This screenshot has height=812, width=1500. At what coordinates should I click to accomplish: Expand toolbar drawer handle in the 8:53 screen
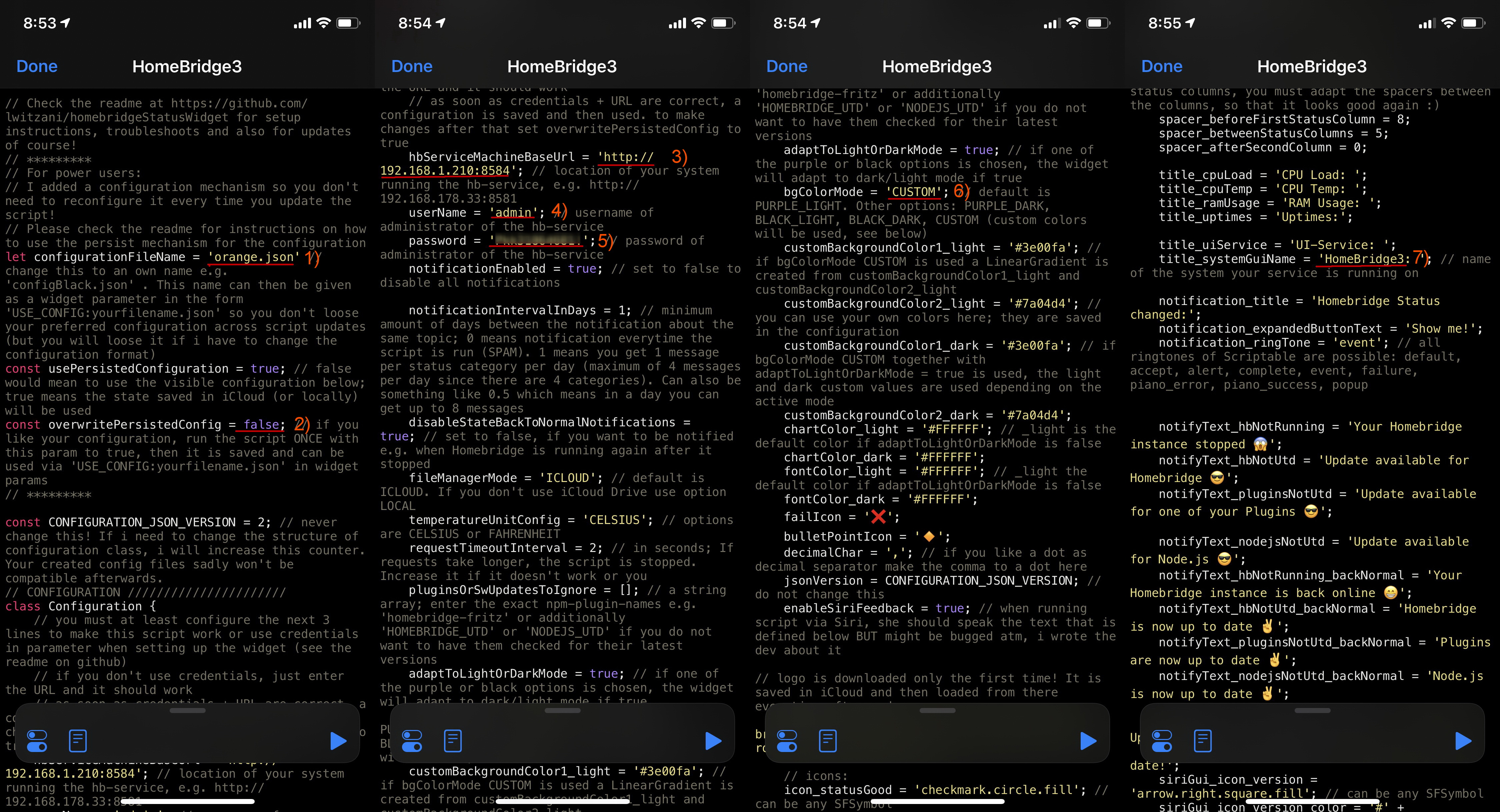pos(187,711)
